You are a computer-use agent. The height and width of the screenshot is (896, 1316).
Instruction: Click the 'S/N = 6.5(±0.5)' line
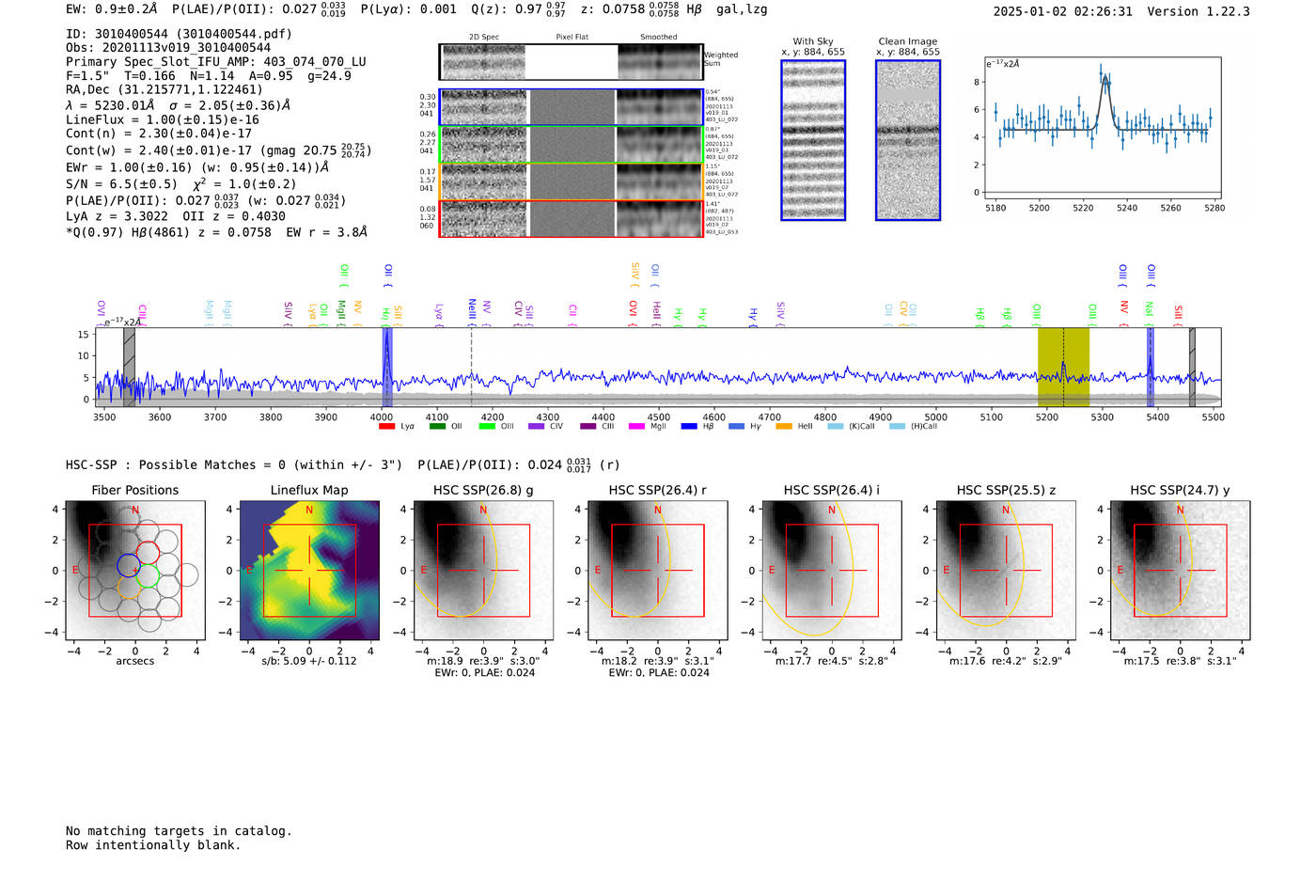(x=121, y=184)
